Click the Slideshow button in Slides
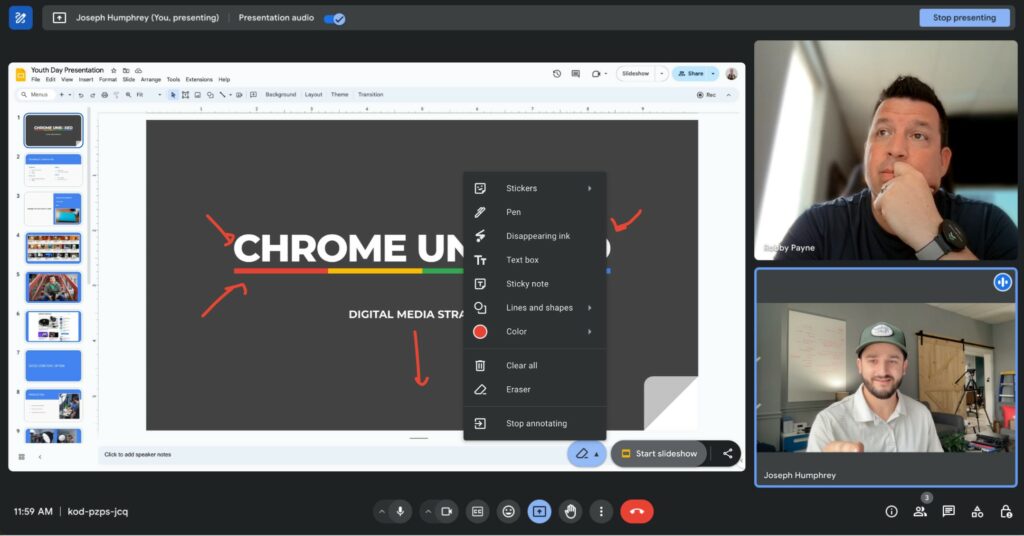The height and width of the screenshot is (536, 1024). [x=635, y=74]
